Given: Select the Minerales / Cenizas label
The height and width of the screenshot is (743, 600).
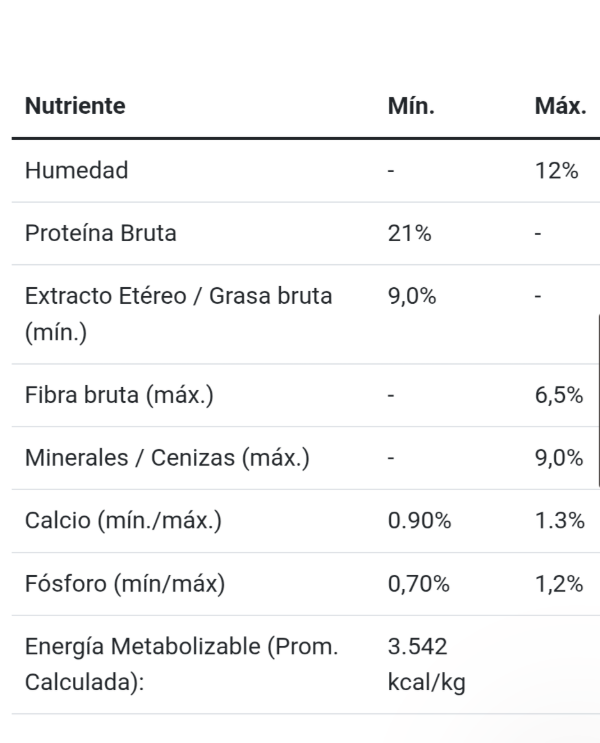Looking at the screenshot, I should (x=167, y=458).
